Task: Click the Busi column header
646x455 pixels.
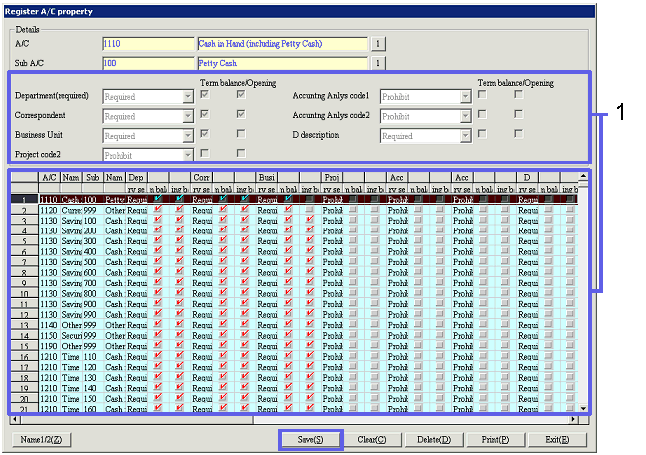Action: click(267, 178)
